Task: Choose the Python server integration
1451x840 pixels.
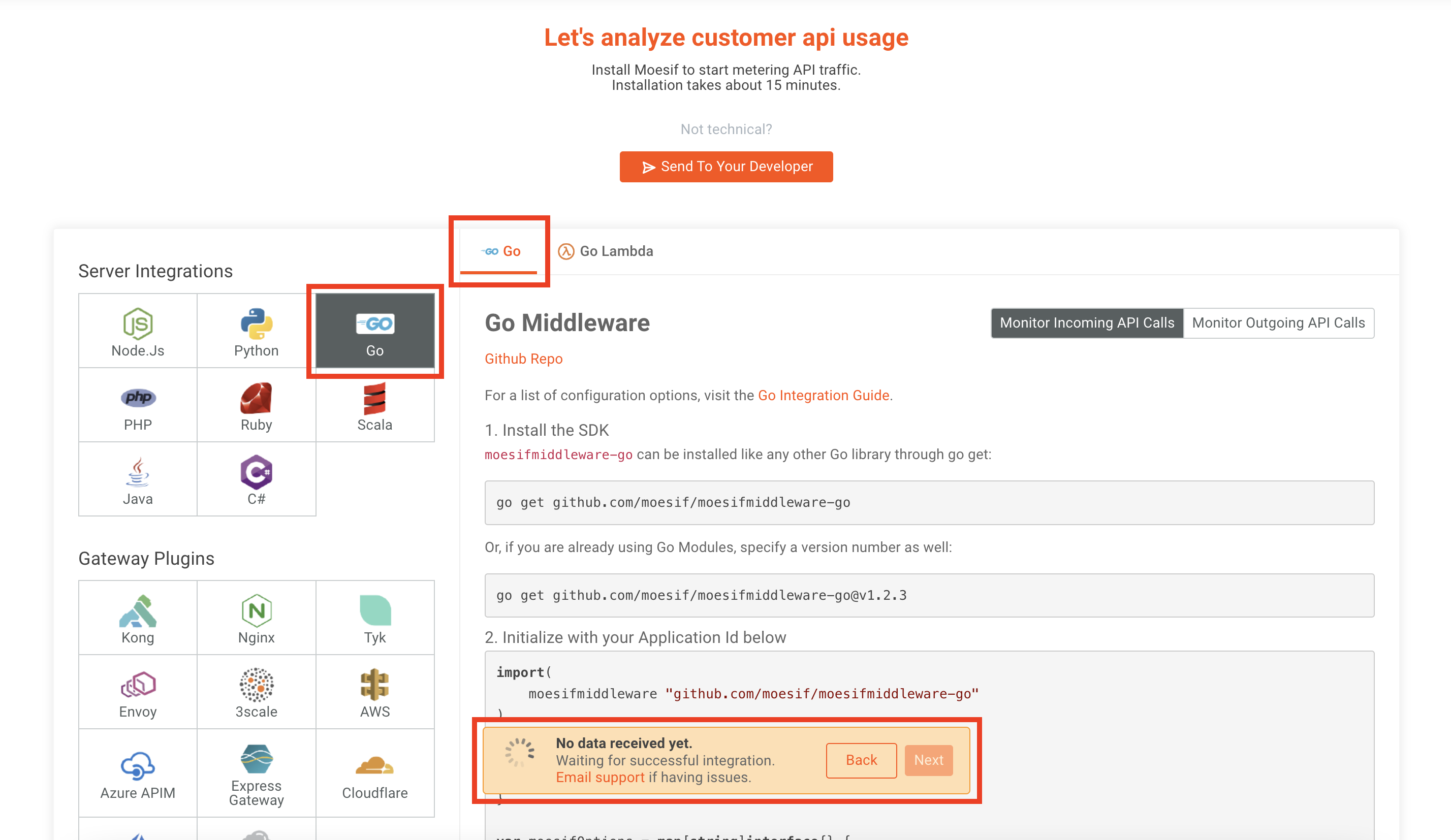Action: click(256, 331)
